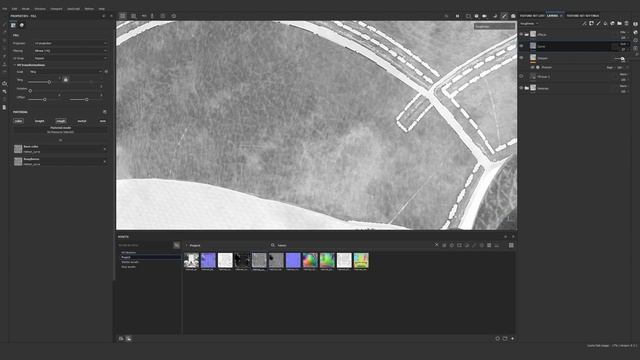This screenshot has height=360, width=640.
Task: Select the Paint tool in left toolbar
Action: click(4, 24)
